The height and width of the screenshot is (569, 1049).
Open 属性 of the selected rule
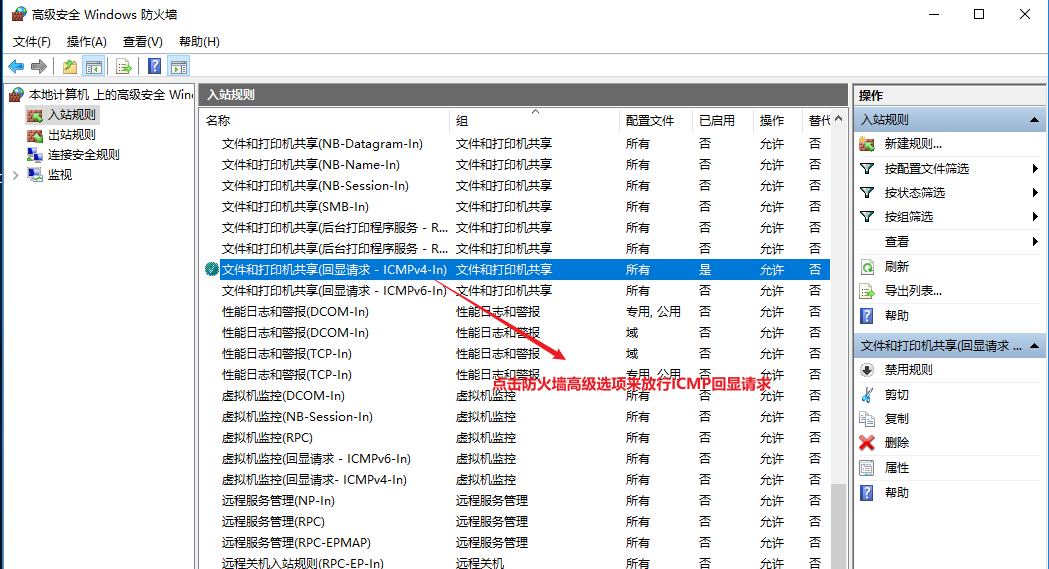click(896, 468)
